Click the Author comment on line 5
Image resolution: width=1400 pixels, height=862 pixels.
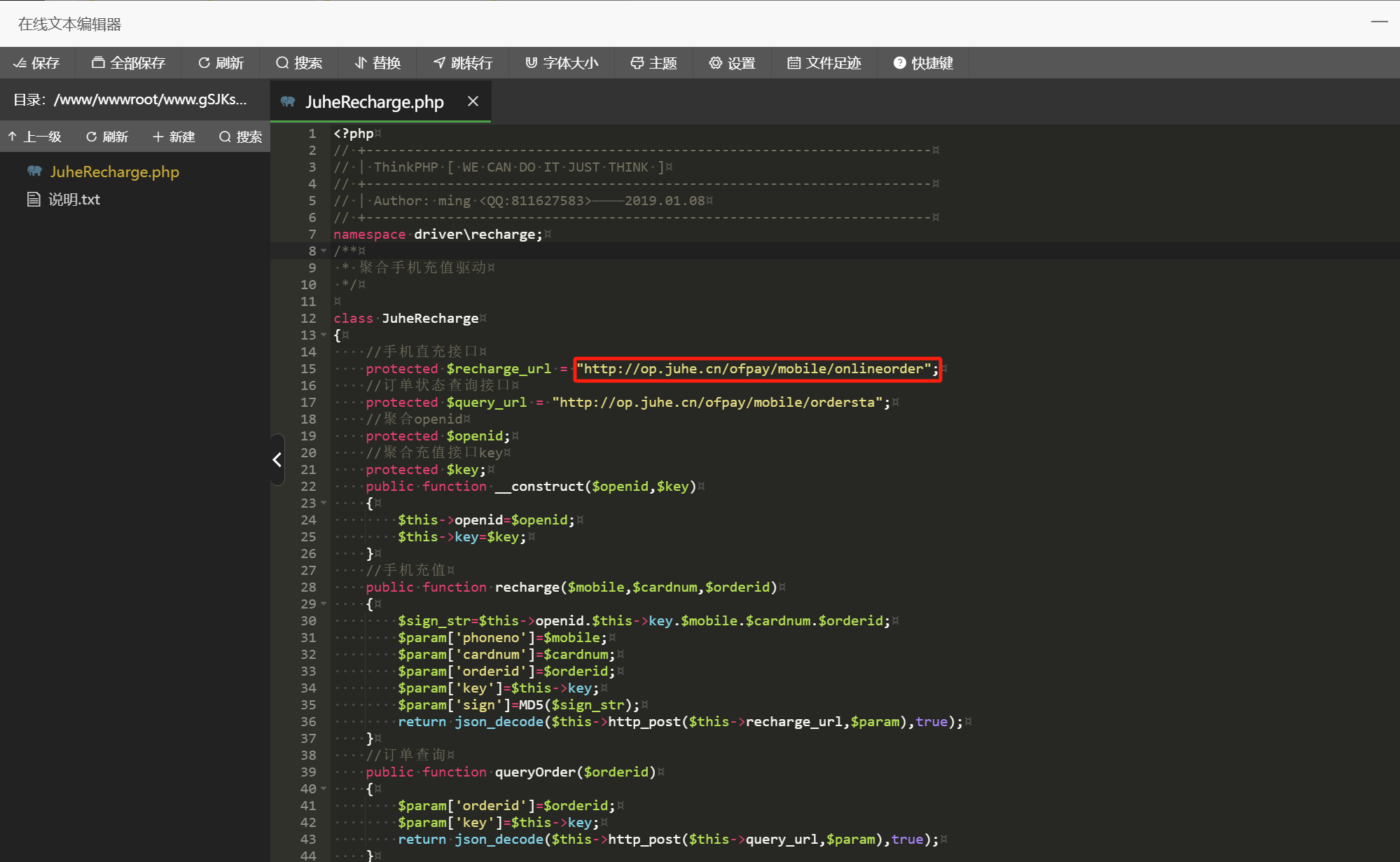[519, 200]
